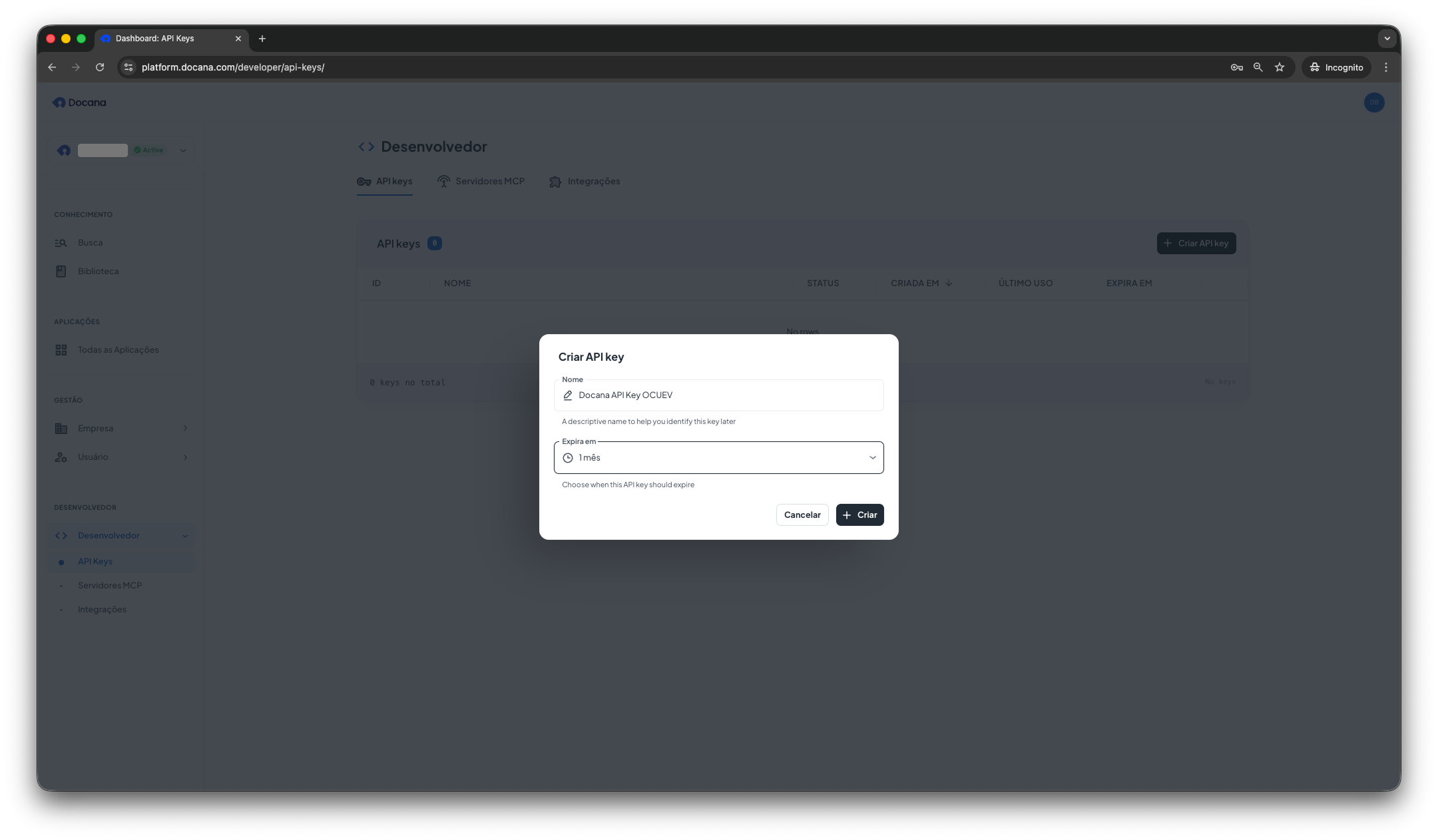Click the Busca search icon in sidebar
Viewport: 1438px width, 840px height.
point(61,243)
